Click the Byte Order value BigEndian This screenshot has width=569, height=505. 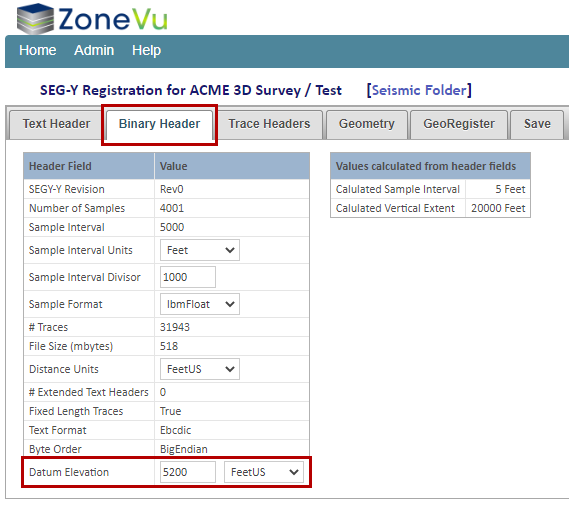point(184,449)
